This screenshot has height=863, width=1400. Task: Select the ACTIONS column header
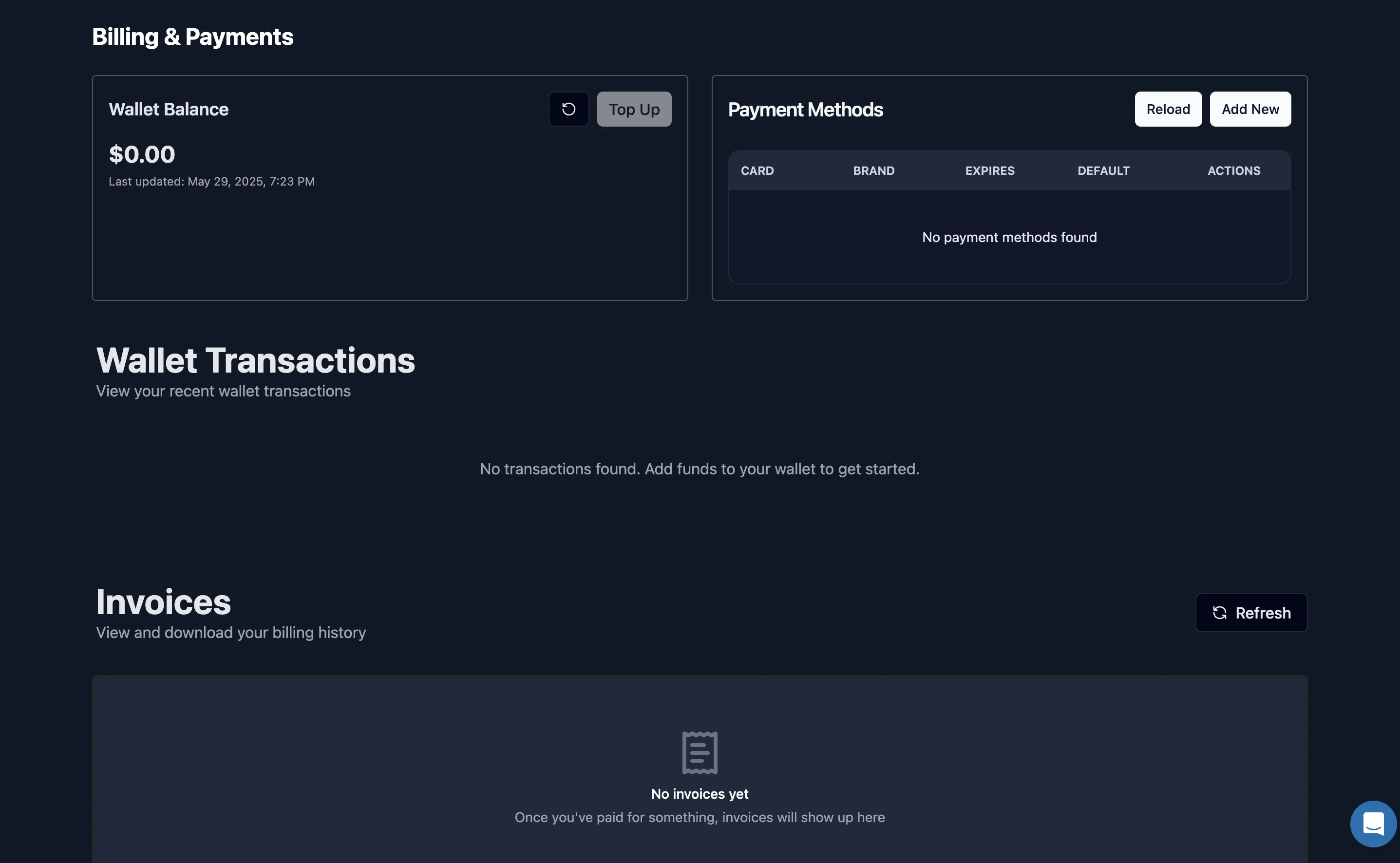tap(1233, 170)
